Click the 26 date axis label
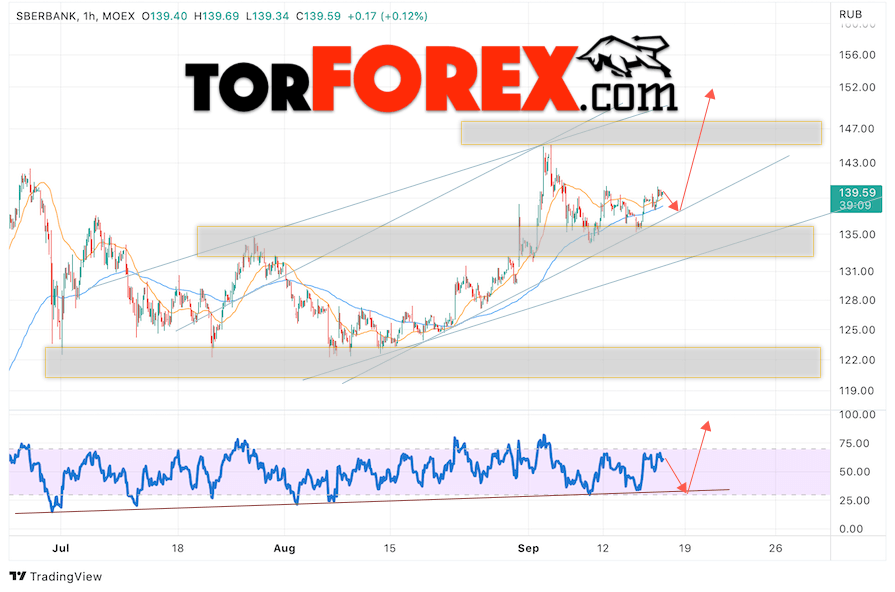The height and width of the screenshot is (592, 895). pos(775,548)
